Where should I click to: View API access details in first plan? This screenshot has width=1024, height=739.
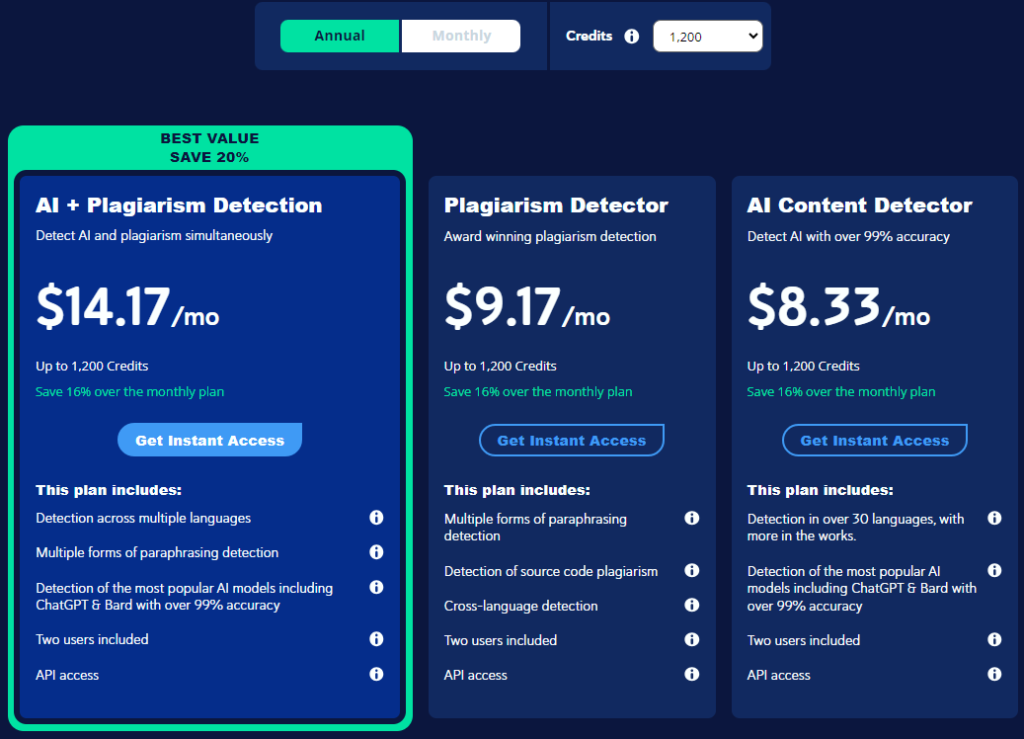(376, 674)
